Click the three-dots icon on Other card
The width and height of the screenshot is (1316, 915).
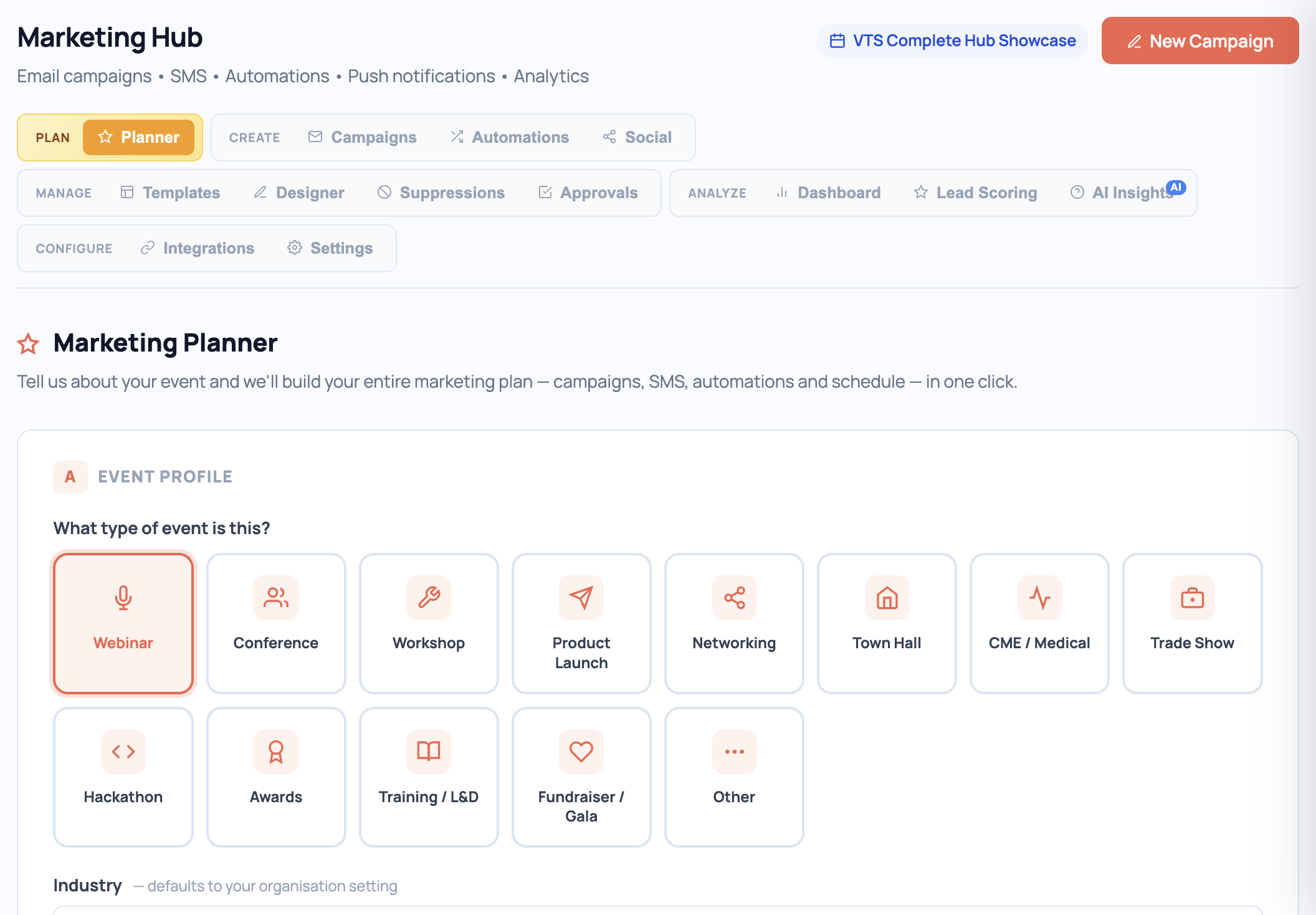coord(735,752)
